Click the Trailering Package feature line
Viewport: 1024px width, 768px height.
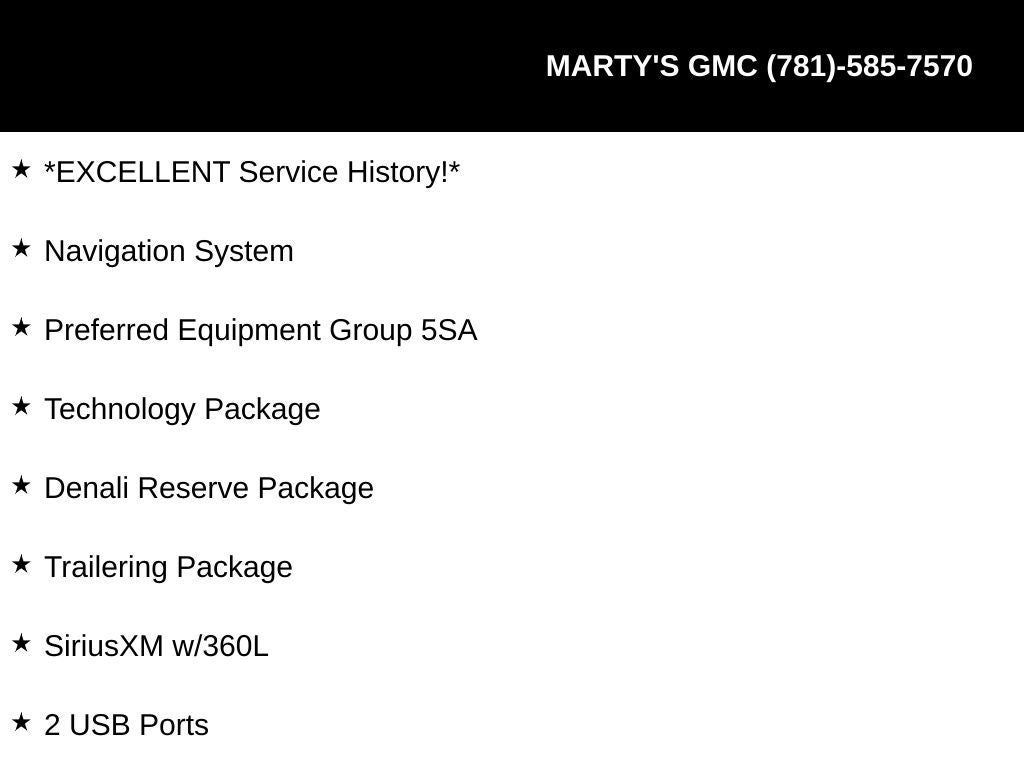click(x=168, y=568)
